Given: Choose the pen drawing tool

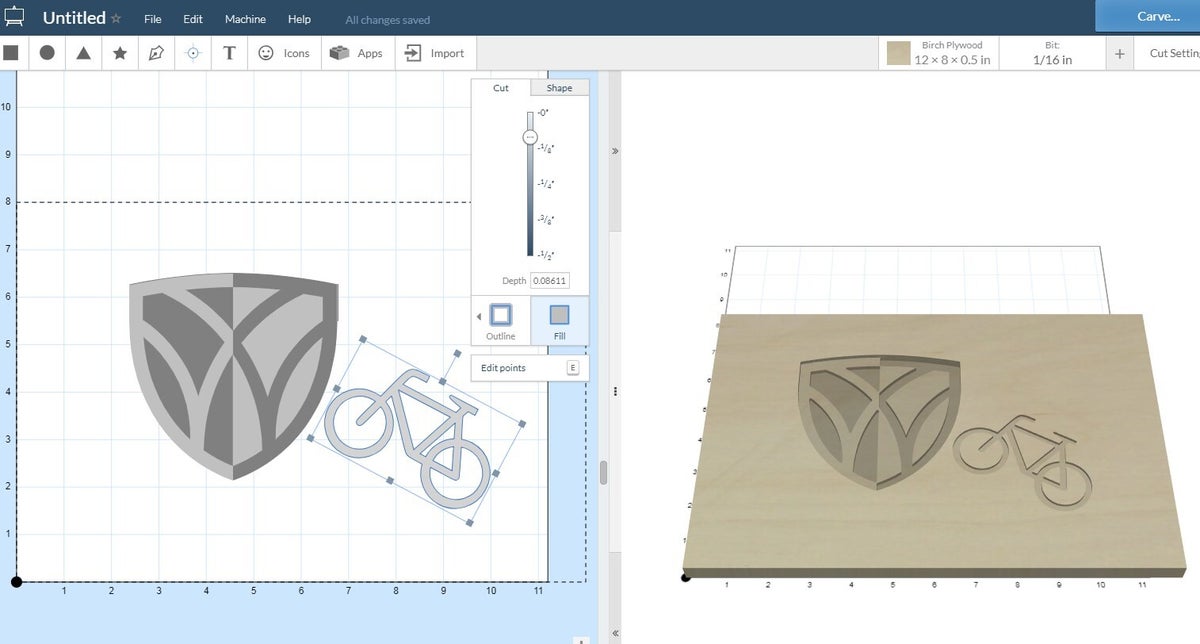Looking at the screenshot, I should click(x=156, y=53).
